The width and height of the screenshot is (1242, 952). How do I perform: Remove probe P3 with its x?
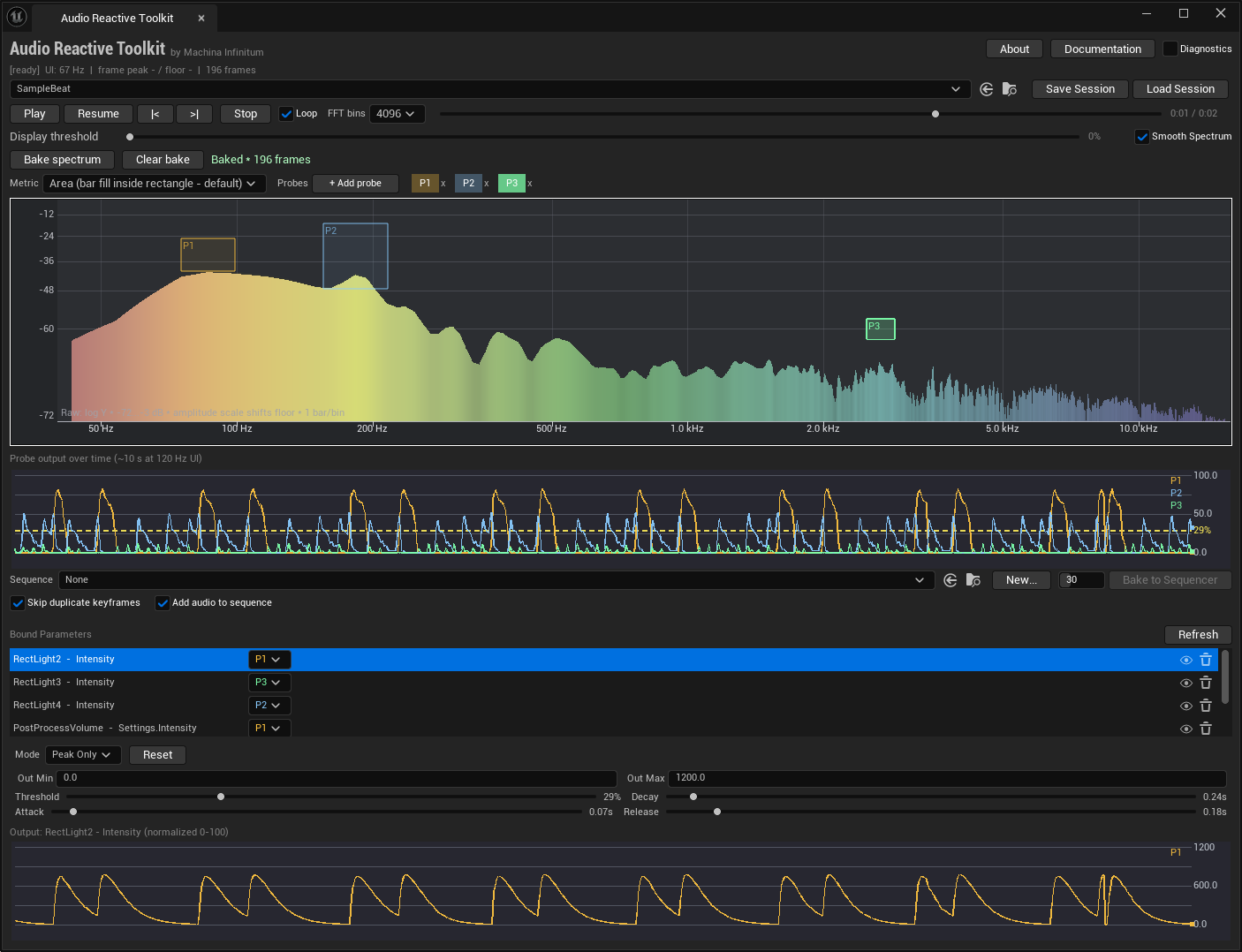[530, 184]
